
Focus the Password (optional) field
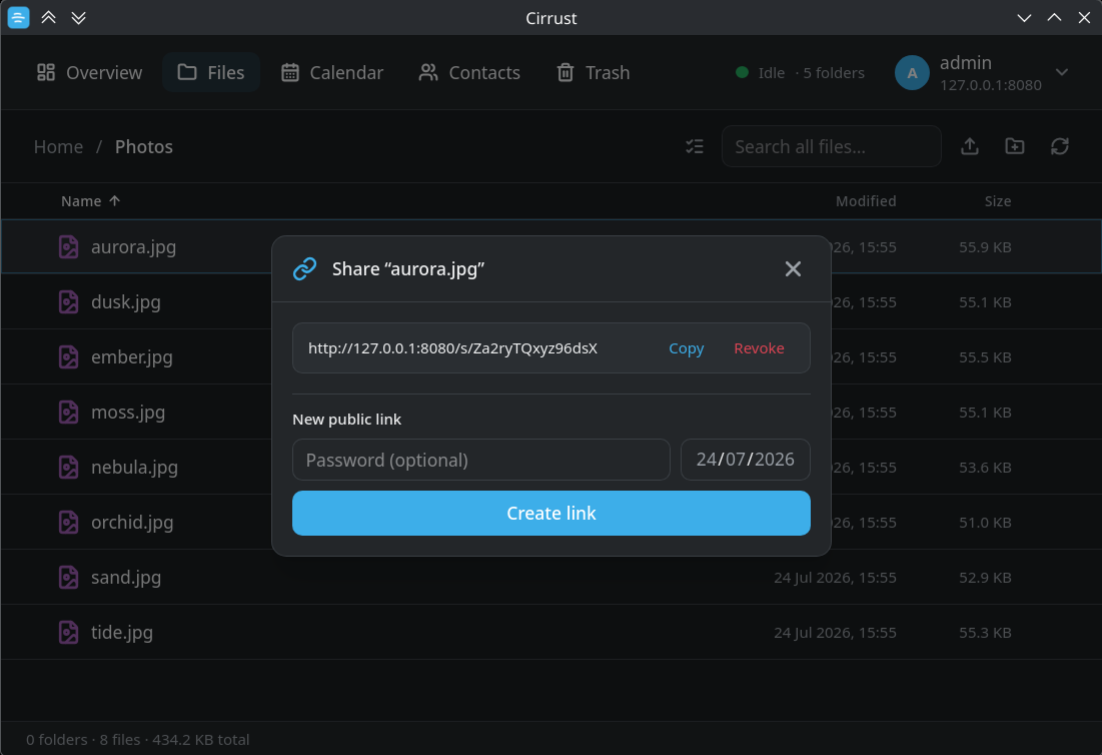tap(481, 460)
